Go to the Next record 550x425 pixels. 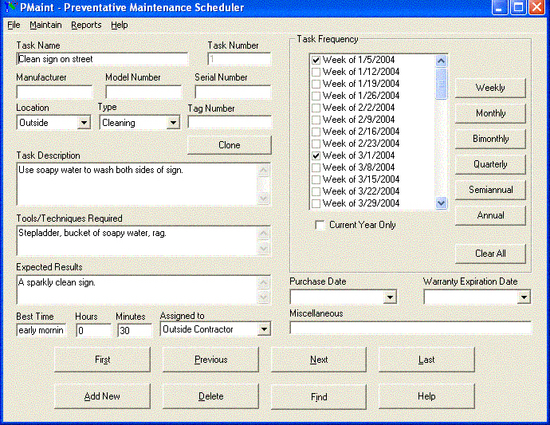(x=319, y=360)
